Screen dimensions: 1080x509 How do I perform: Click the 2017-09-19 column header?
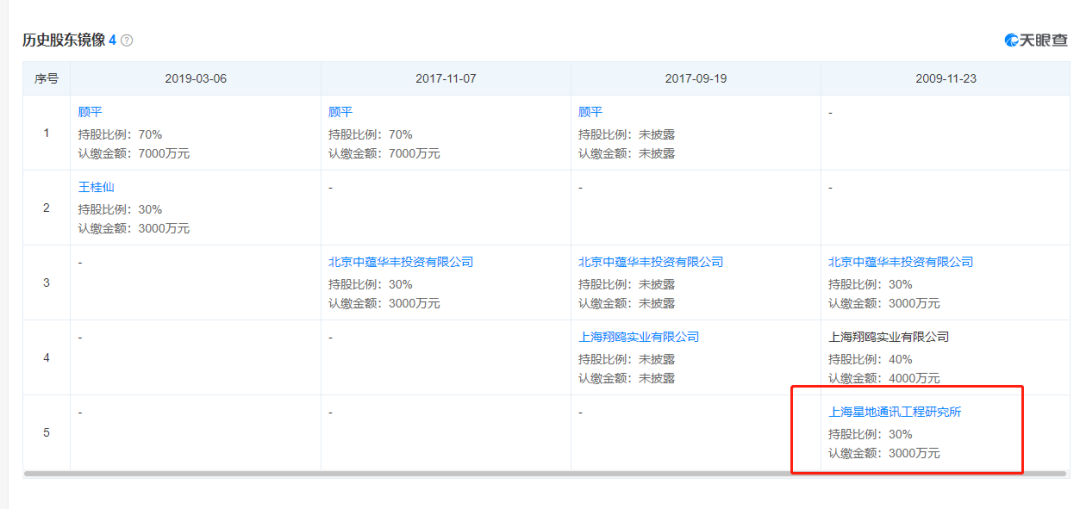696,79
